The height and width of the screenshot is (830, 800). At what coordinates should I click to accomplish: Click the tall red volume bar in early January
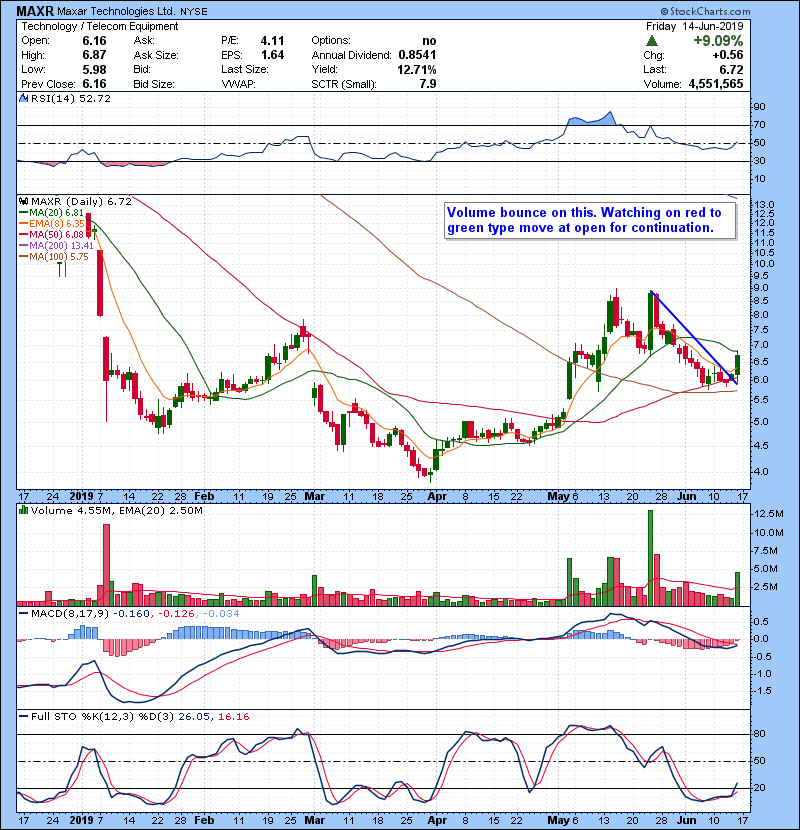[106, 565]
